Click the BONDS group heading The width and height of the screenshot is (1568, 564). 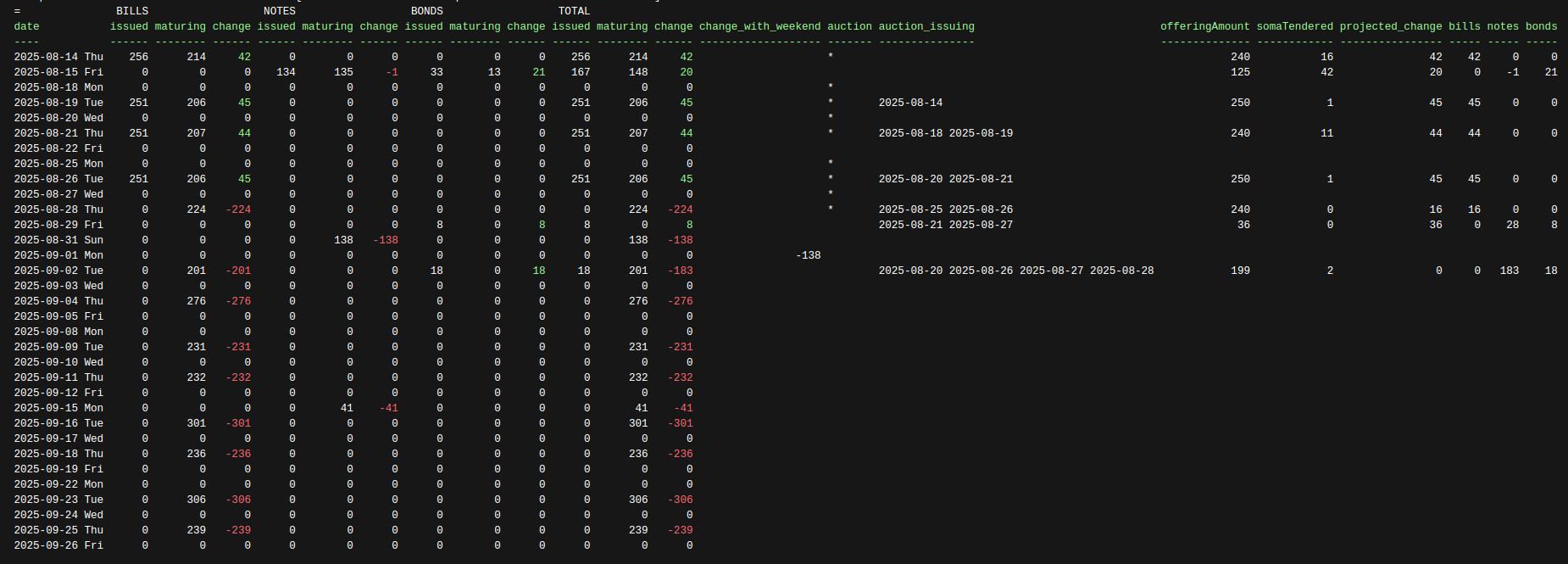(x=427, y=11)
